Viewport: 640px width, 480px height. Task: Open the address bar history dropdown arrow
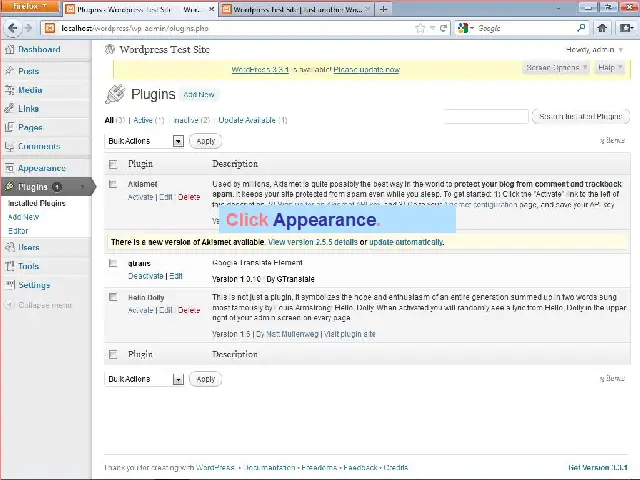pyautogui.click(x=432, y=28)
